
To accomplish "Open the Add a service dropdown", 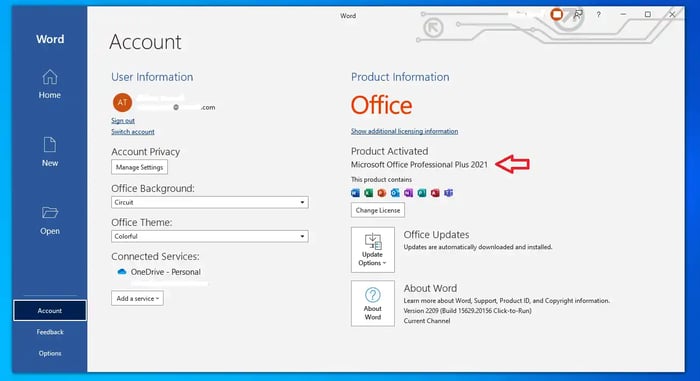I will click(138, 298).
